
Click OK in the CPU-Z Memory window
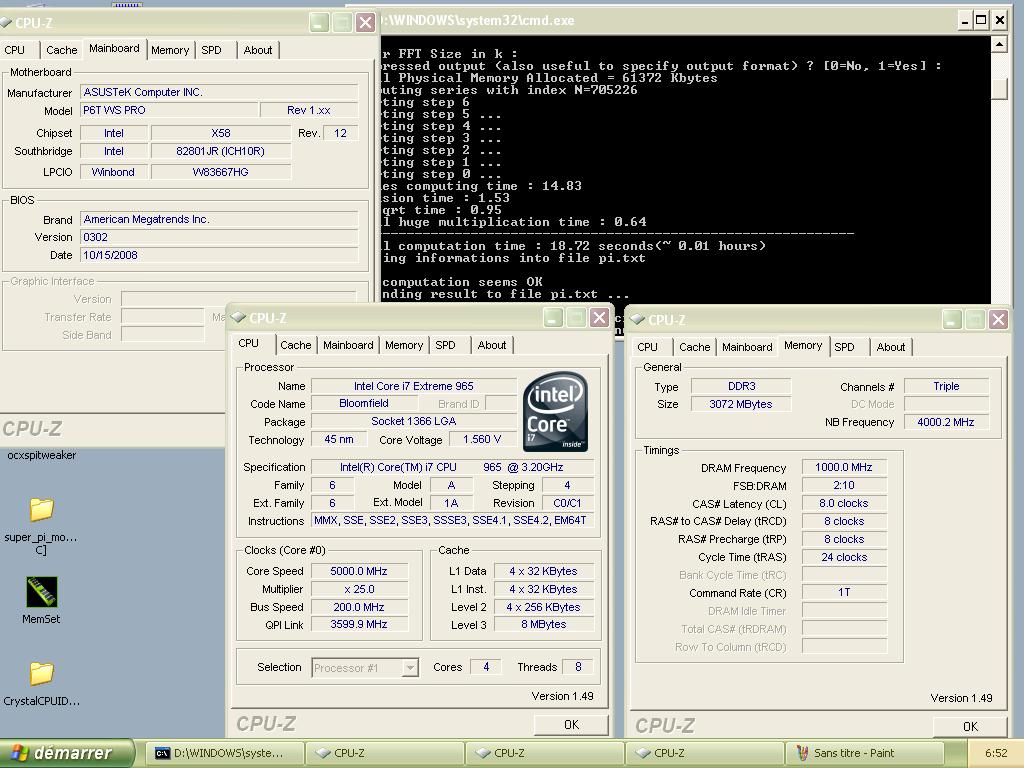click(970, 726)
